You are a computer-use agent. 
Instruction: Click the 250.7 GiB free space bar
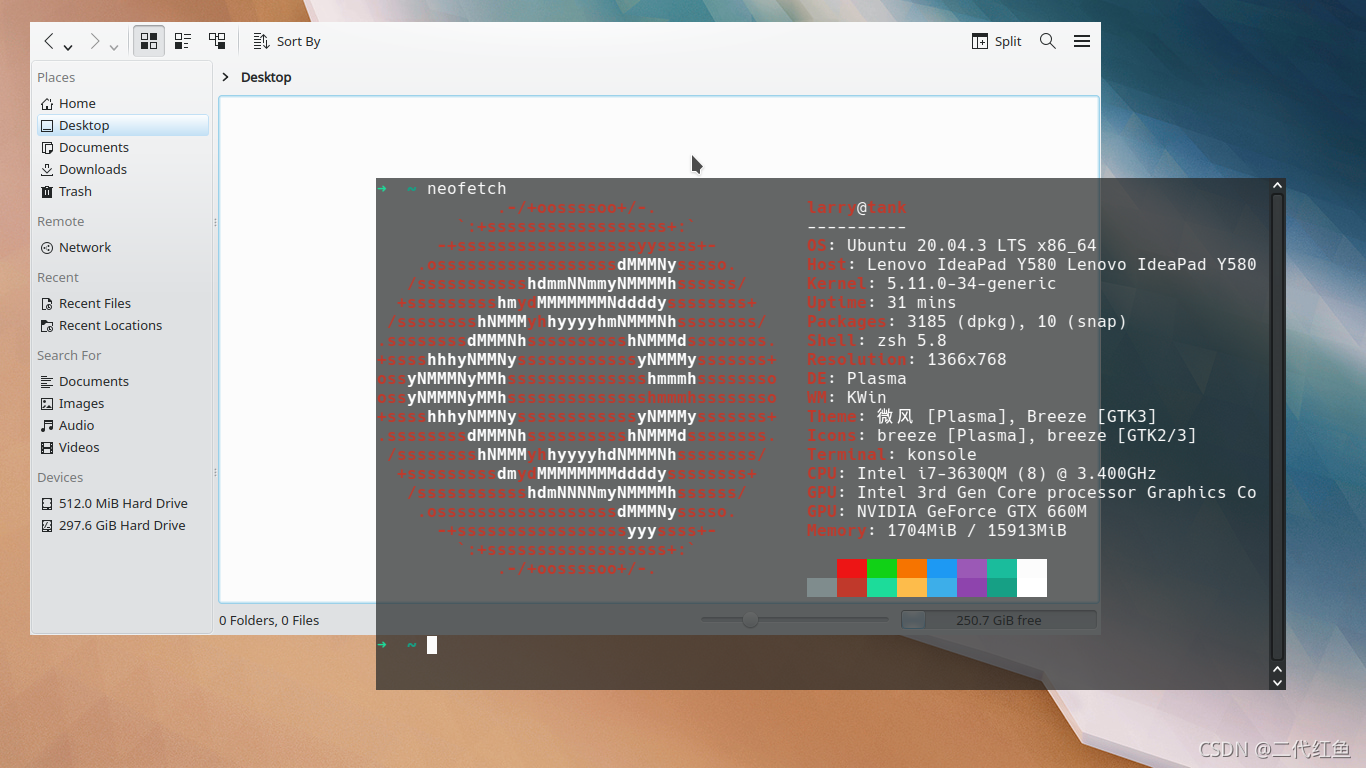pyautogui.click(x=998, y=620)
